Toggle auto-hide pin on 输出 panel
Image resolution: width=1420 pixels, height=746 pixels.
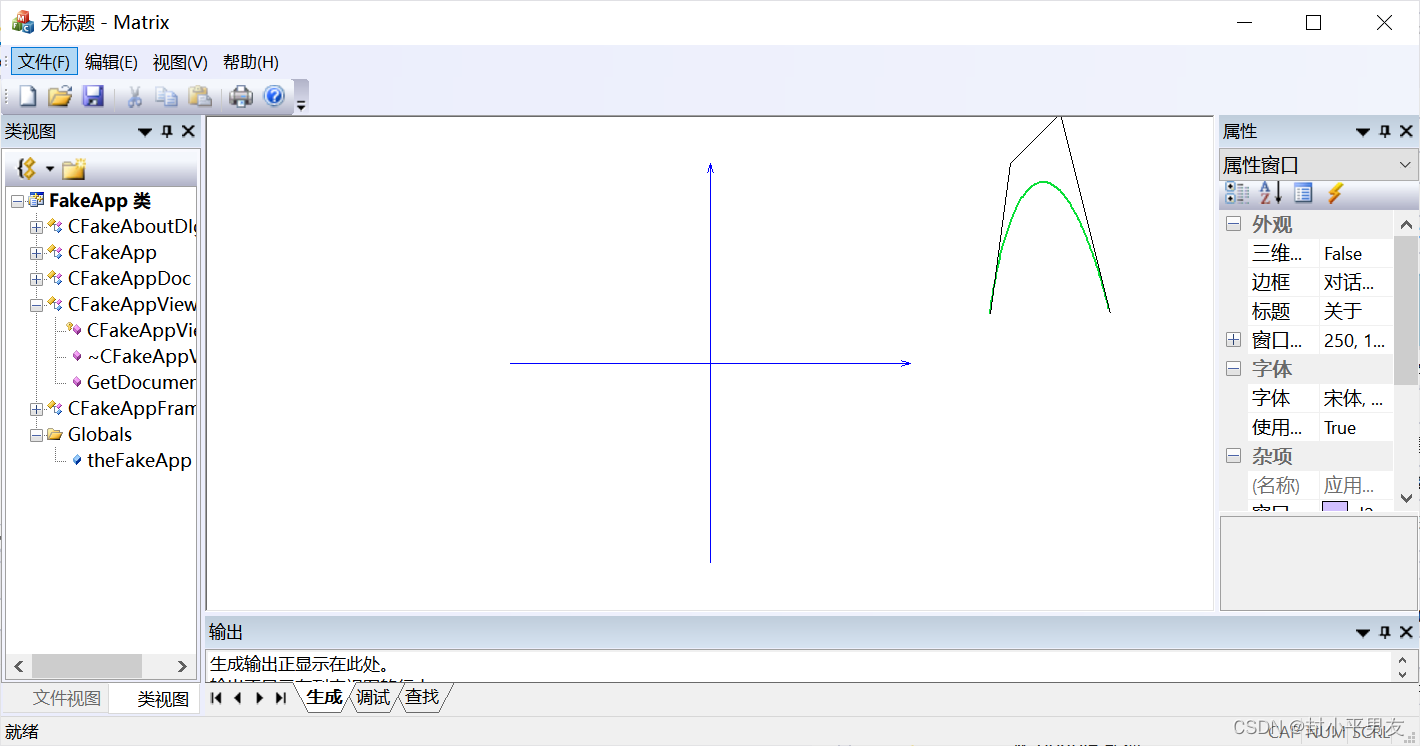pos(1385,632)
